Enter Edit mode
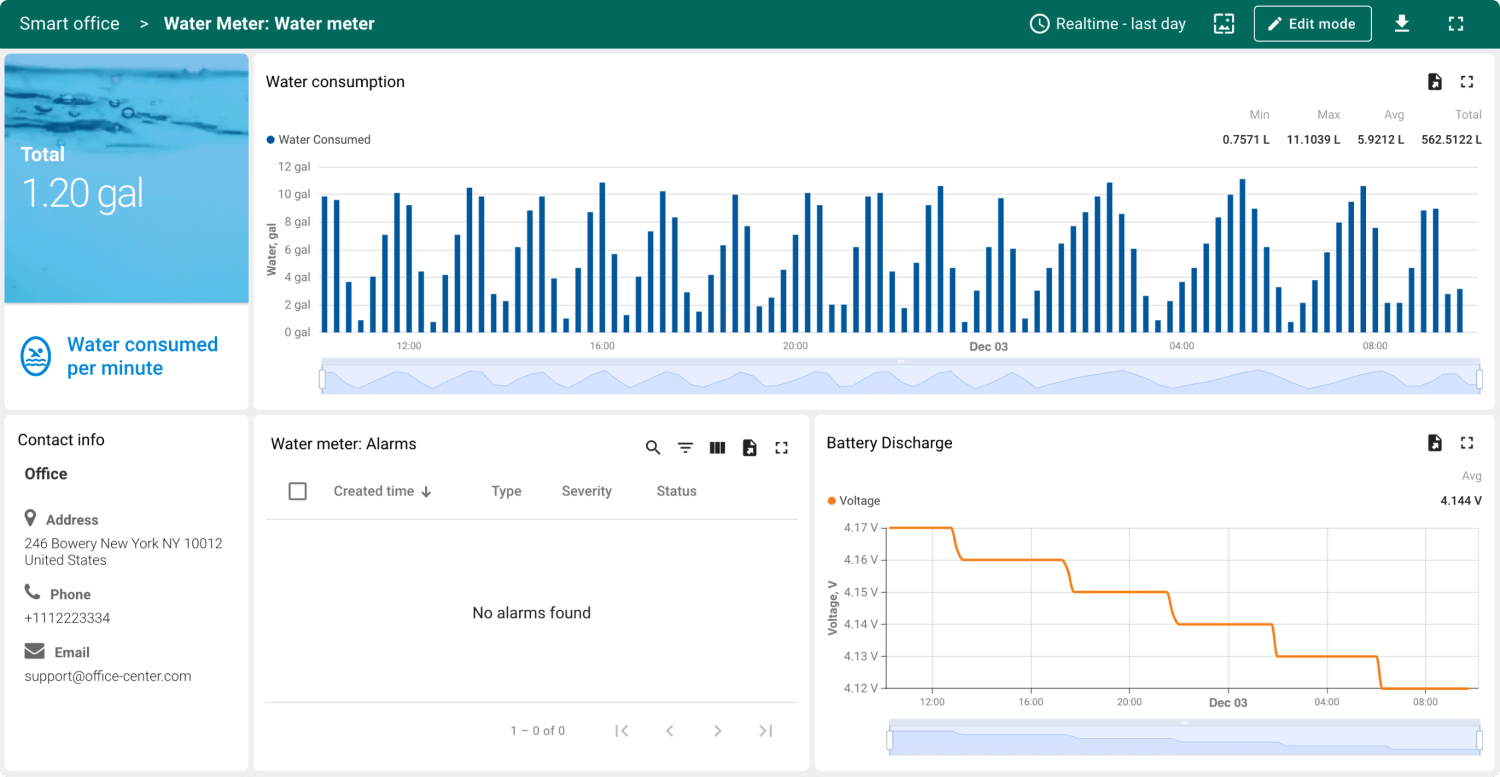The width and height of the screenshot is (1500, 777). 1312,24
